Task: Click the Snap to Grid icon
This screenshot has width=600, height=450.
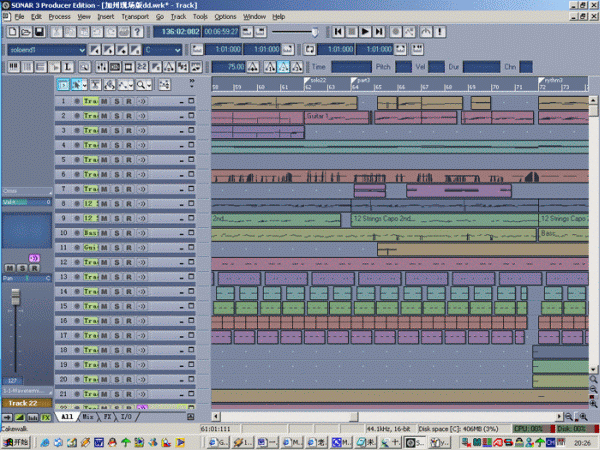Action: 165,85
